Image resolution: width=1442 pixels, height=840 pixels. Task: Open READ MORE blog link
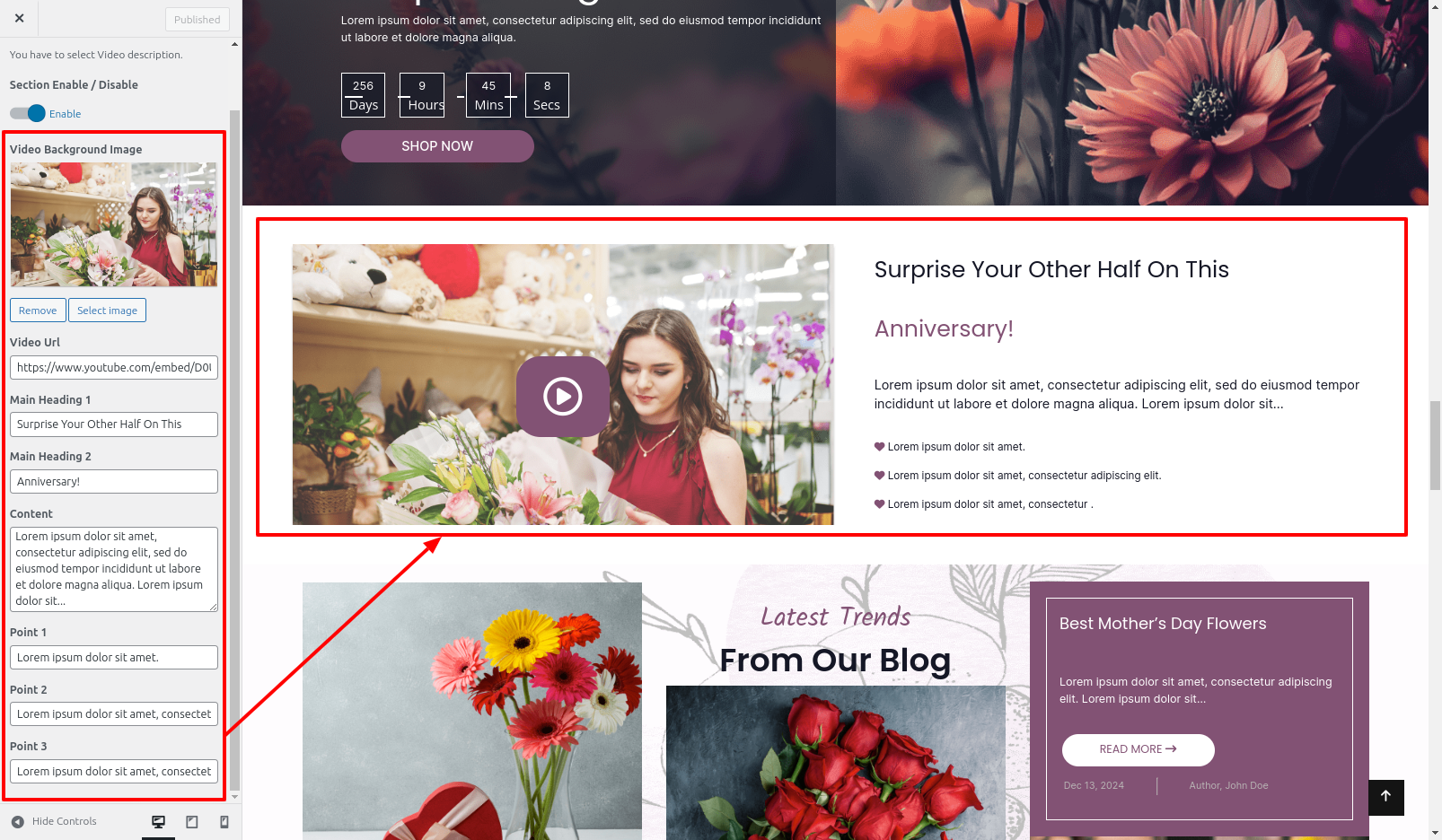point(1138,749)
